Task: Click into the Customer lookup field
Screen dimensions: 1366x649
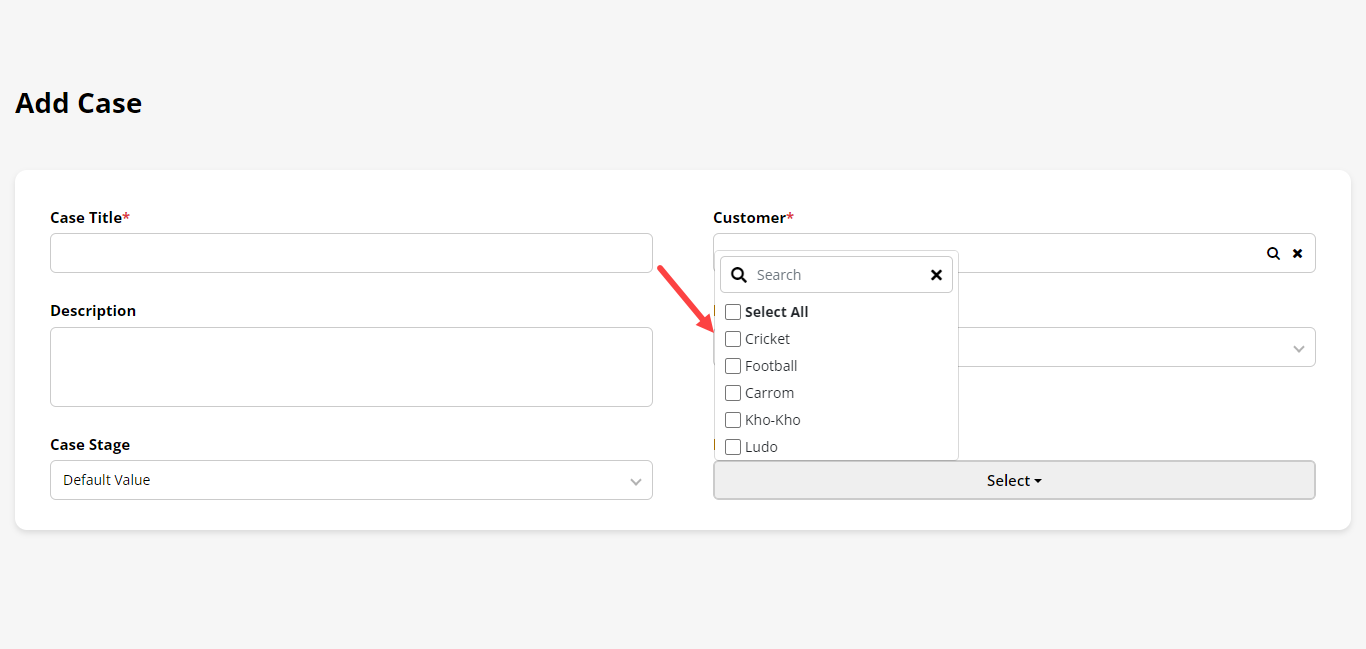Action: pyautogui.click(x=1100, y=254)
